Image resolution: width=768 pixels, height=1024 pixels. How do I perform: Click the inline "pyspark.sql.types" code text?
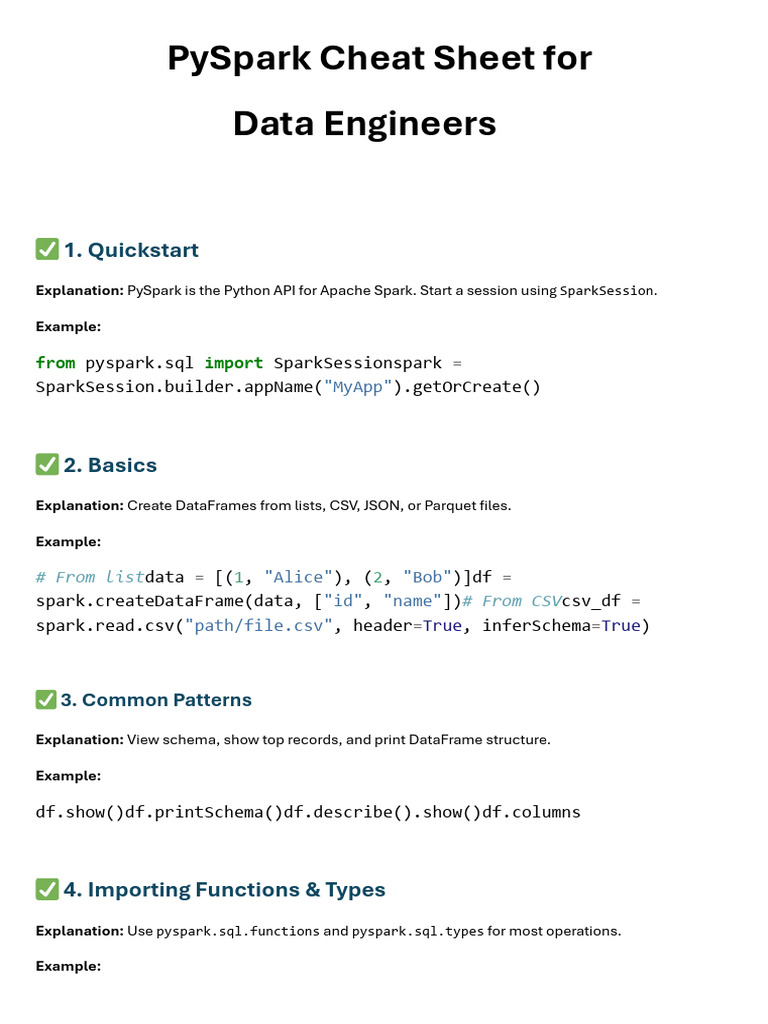click(417, 931)
